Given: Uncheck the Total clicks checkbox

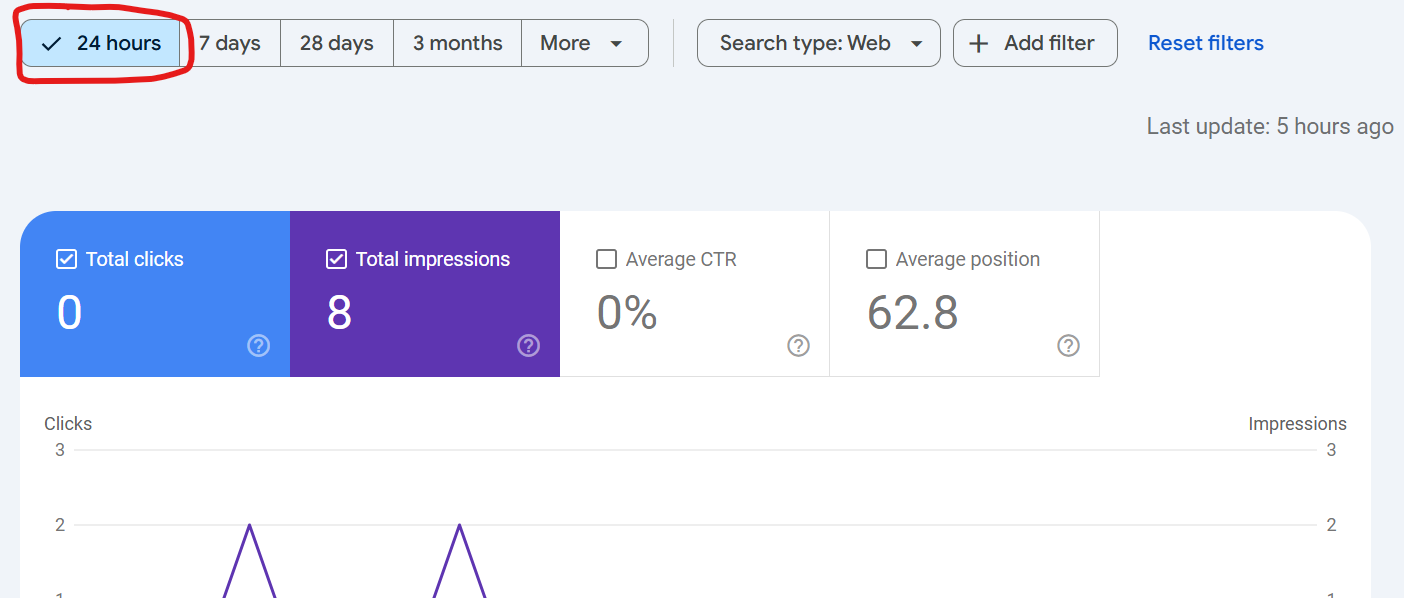Looking at the screenshot, I should tap(66, 259).
